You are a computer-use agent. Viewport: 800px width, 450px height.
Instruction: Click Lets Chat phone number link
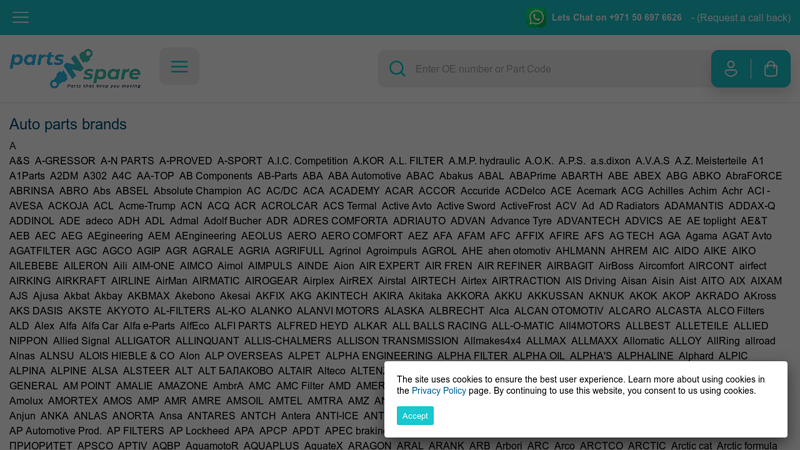pos(616,18)
